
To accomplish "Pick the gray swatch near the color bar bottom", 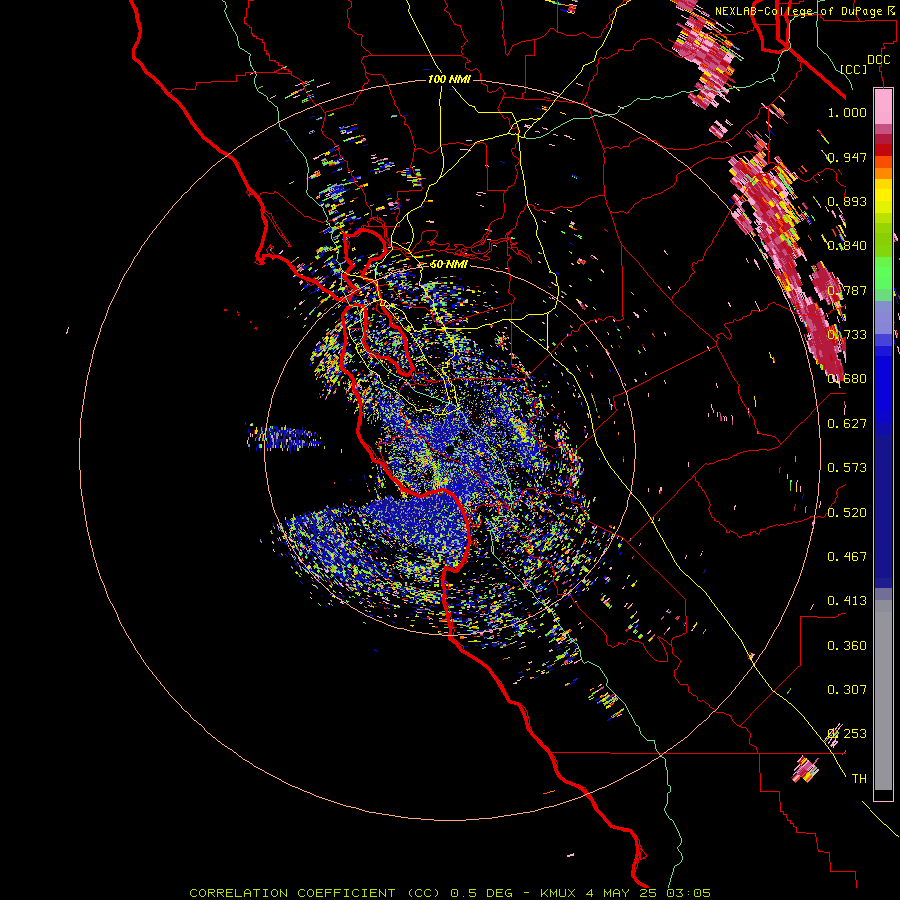I will (883, 695).
